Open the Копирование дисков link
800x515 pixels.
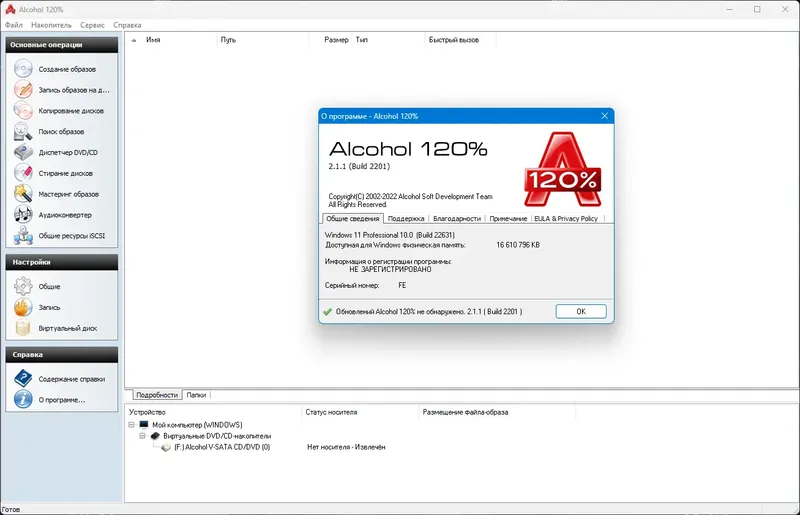click(71, 111)
